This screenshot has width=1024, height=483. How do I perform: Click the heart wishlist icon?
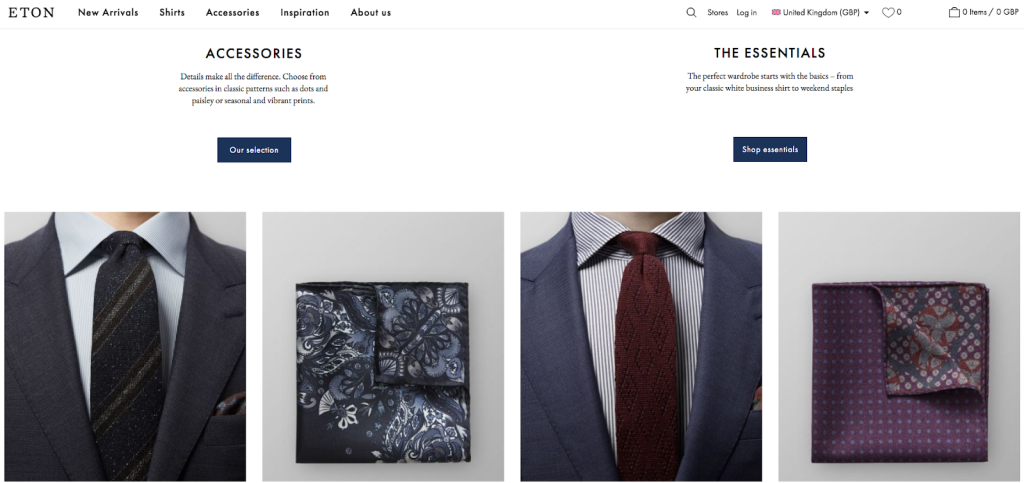coord(888,12)
